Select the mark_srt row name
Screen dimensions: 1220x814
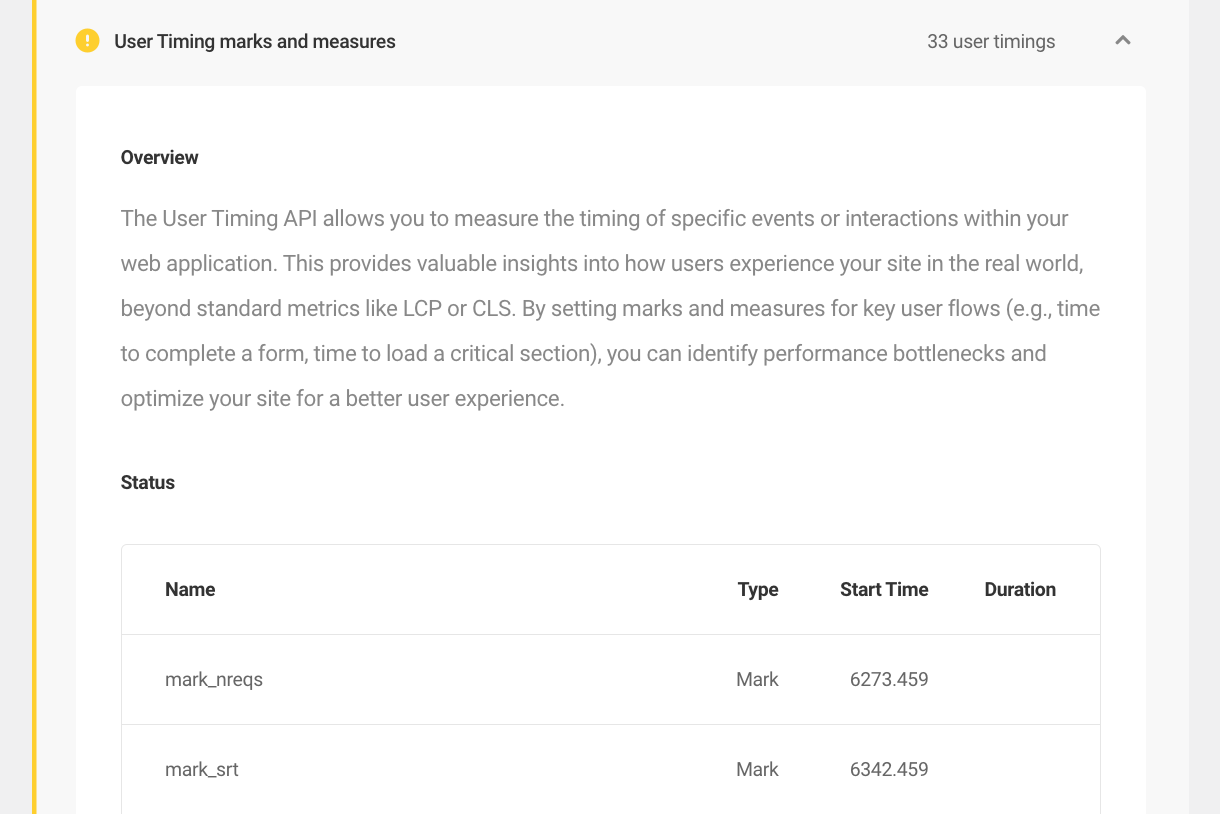[202, 770]
